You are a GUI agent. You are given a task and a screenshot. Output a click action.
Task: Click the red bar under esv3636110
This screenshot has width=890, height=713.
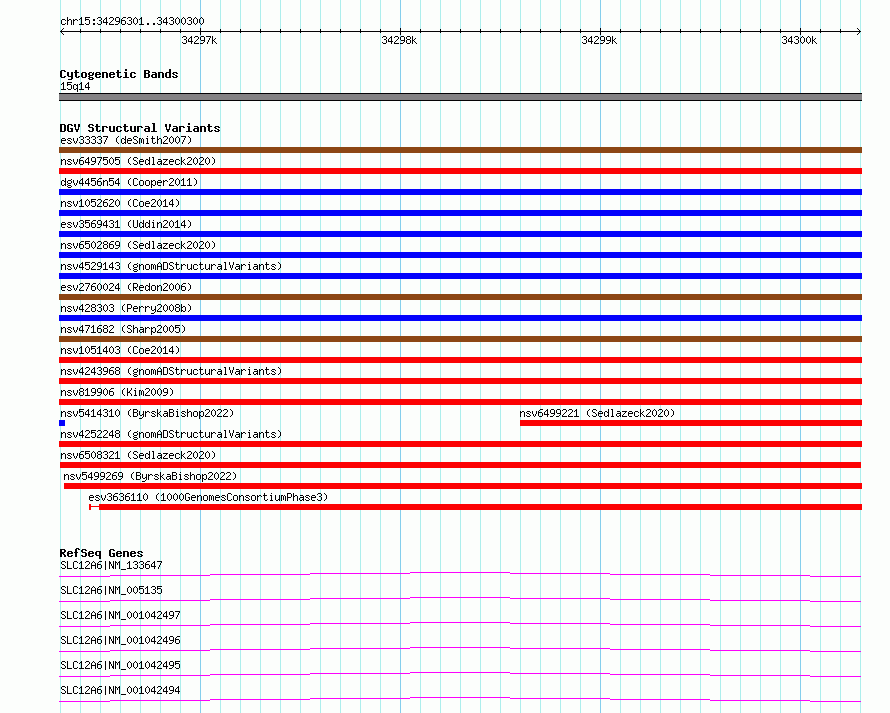[x=476, y=507]
